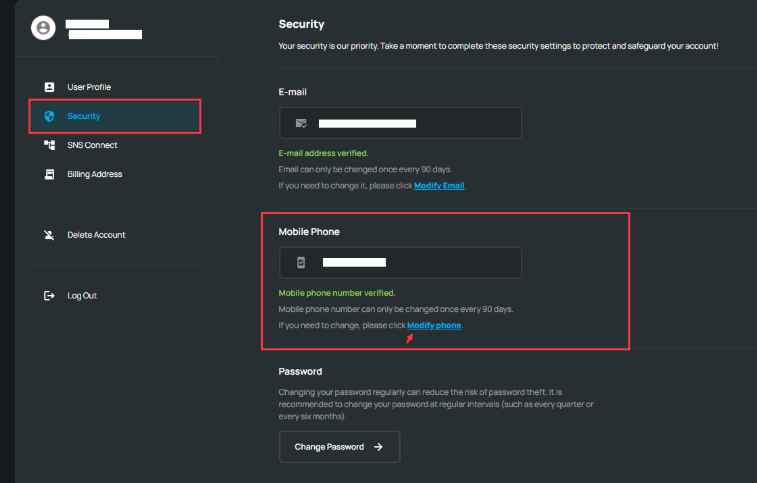Select Log Out text in sidebar
This screenshot has width=757, height=483.
click(82, 296)
